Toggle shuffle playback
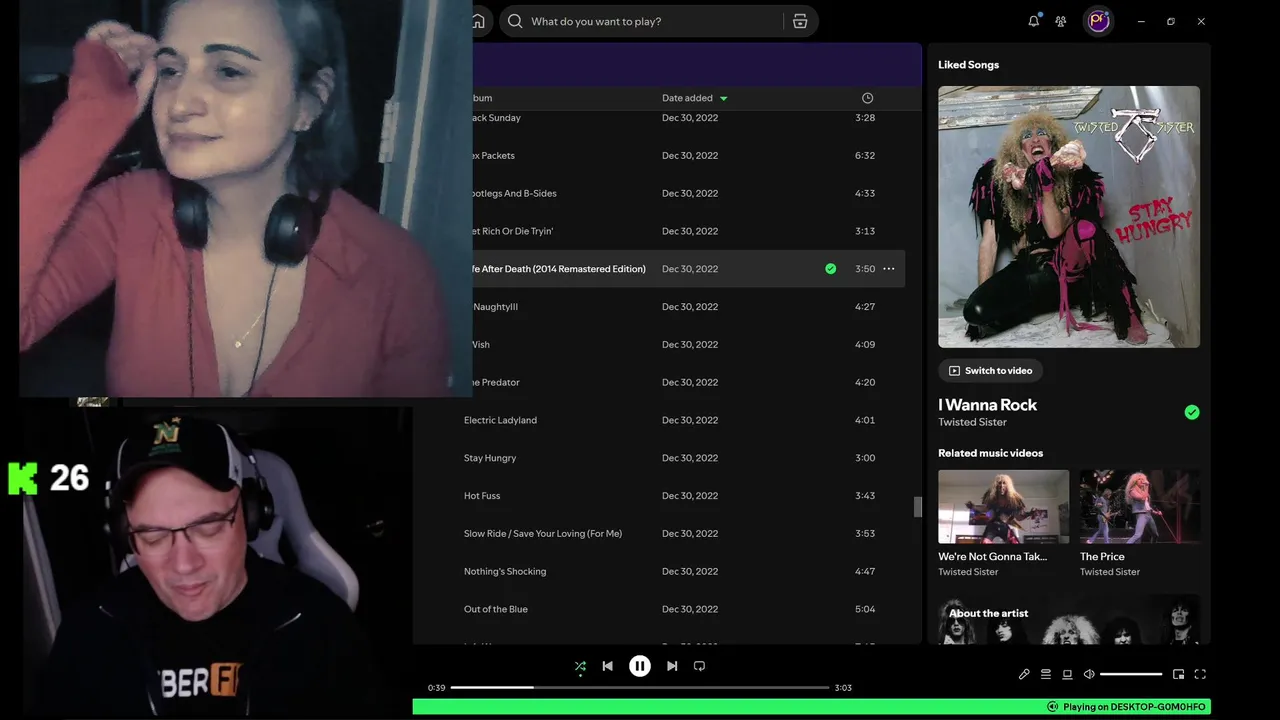This screenshot has width=1280, height=720. (580, 666)
